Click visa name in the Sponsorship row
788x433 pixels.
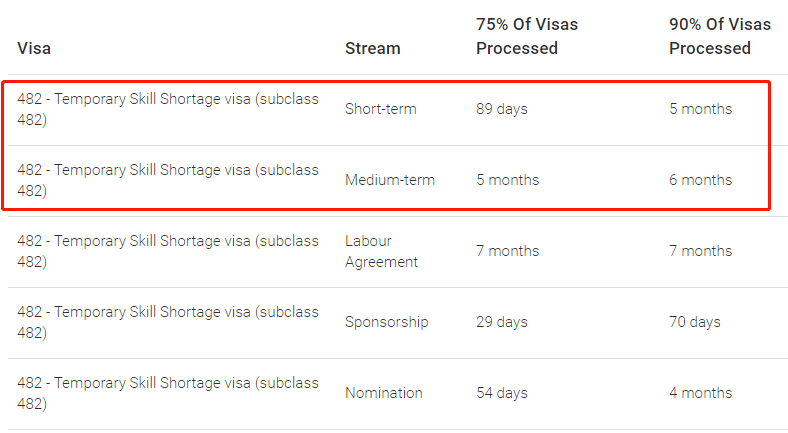pyautogui.click(x=168, y=322)
